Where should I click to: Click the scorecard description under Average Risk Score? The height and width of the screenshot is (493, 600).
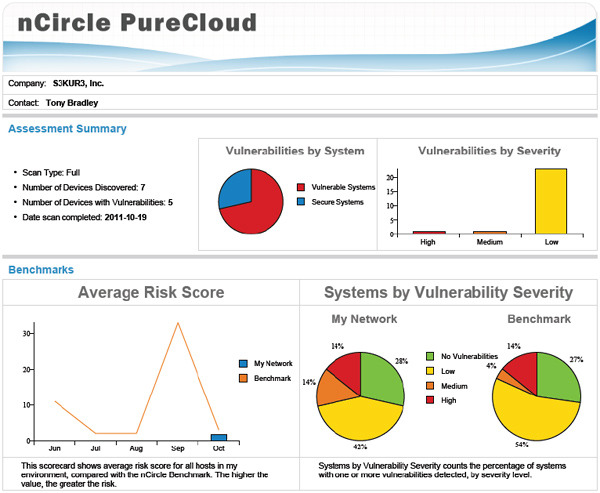click(145, 475)
